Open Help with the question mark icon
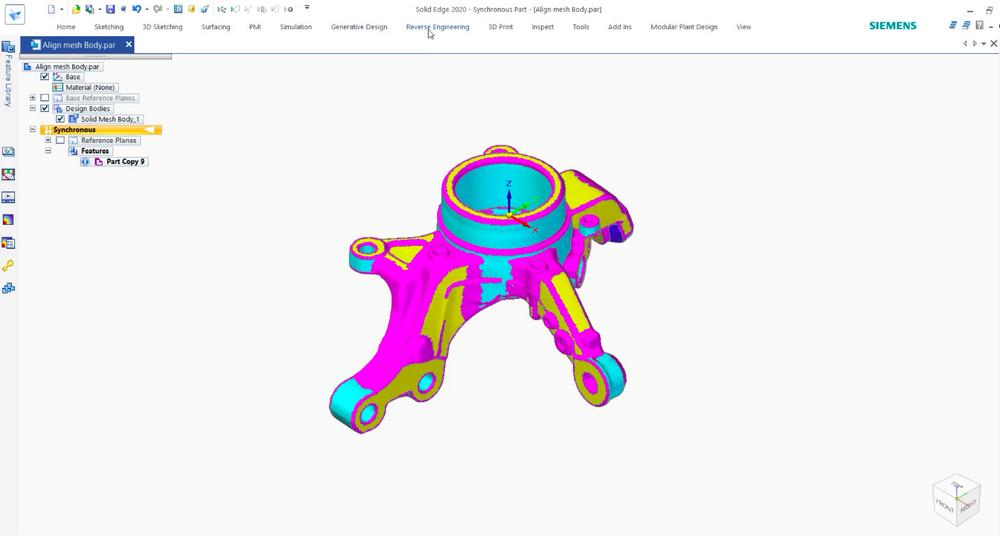This screenshot has width=1000, height=536. point(980,26)
